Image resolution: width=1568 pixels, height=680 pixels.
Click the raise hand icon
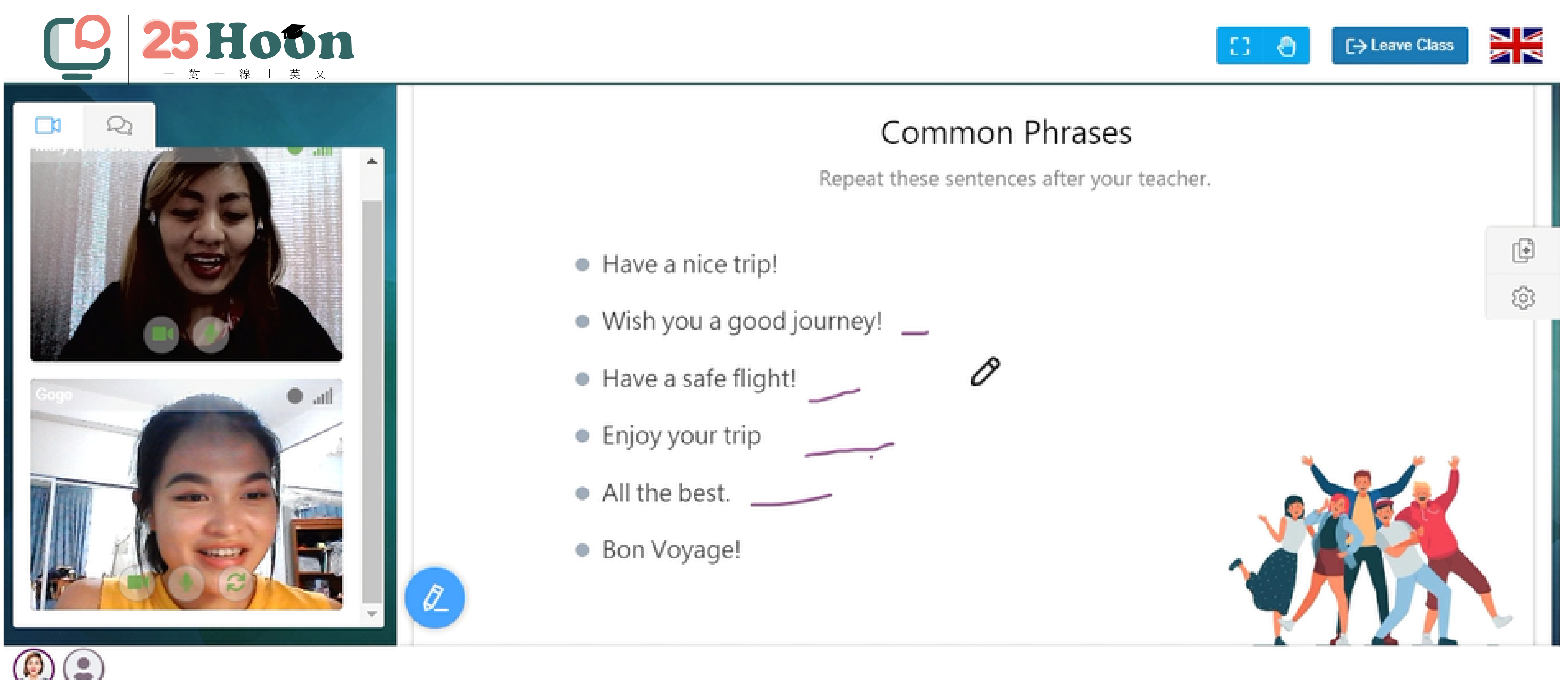pos(1286,46)
